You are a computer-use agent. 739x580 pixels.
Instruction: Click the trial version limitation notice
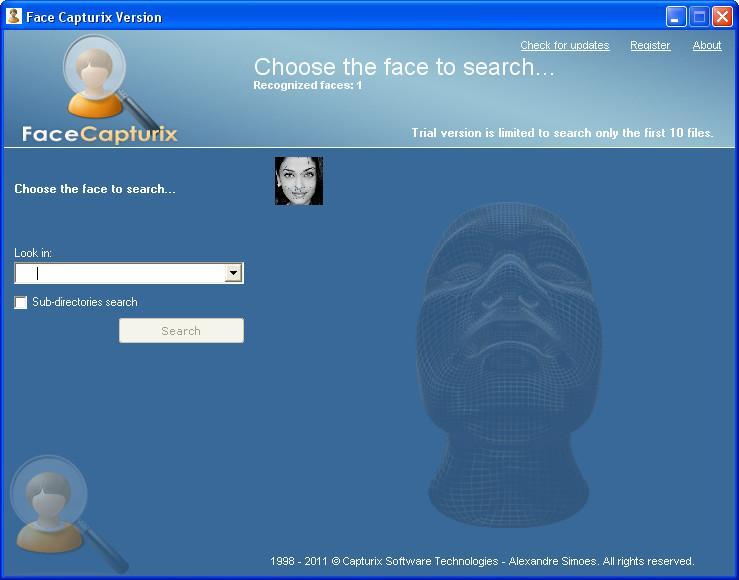point(562,133)
